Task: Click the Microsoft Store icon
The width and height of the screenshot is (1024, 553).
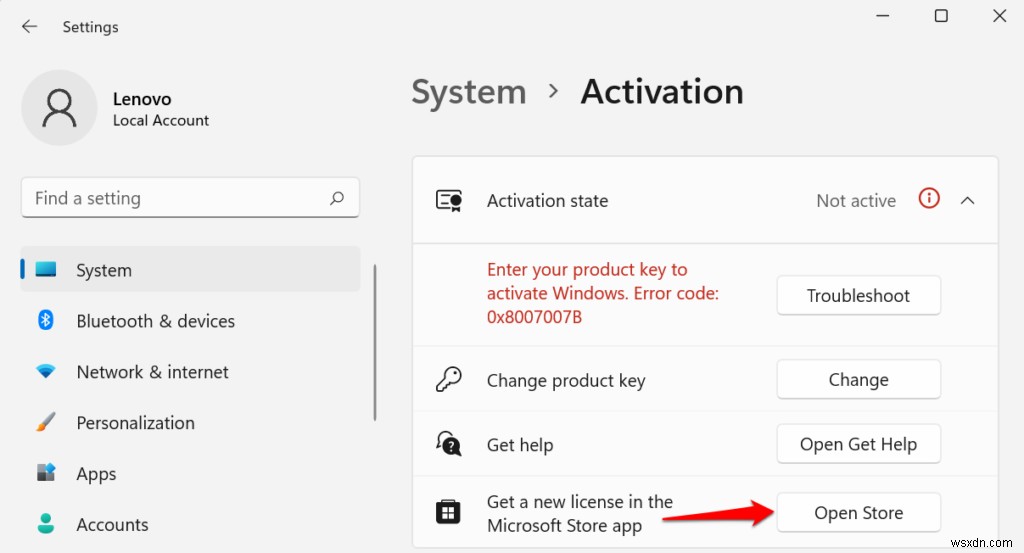Action: [448, 513]
